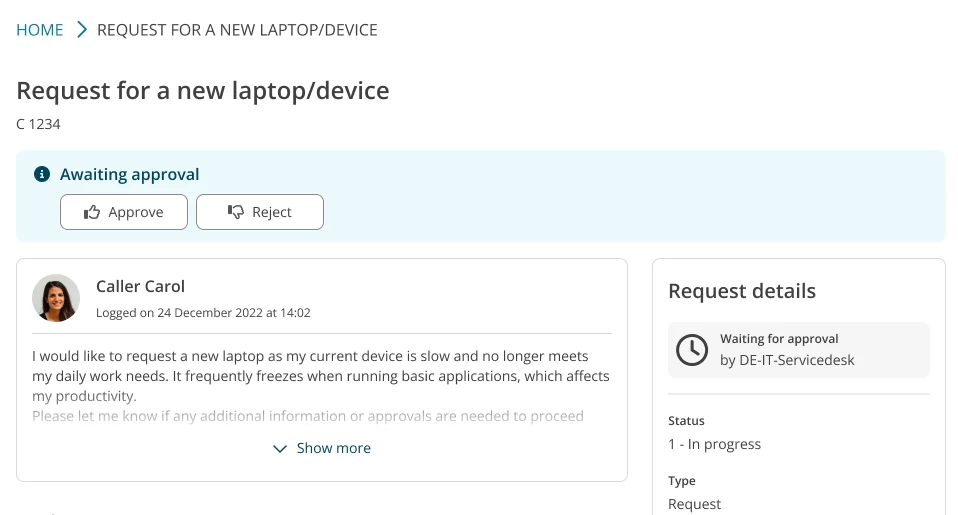Reject the laptop request
This screenshot has height=515, width=958.
click(259, 212)
